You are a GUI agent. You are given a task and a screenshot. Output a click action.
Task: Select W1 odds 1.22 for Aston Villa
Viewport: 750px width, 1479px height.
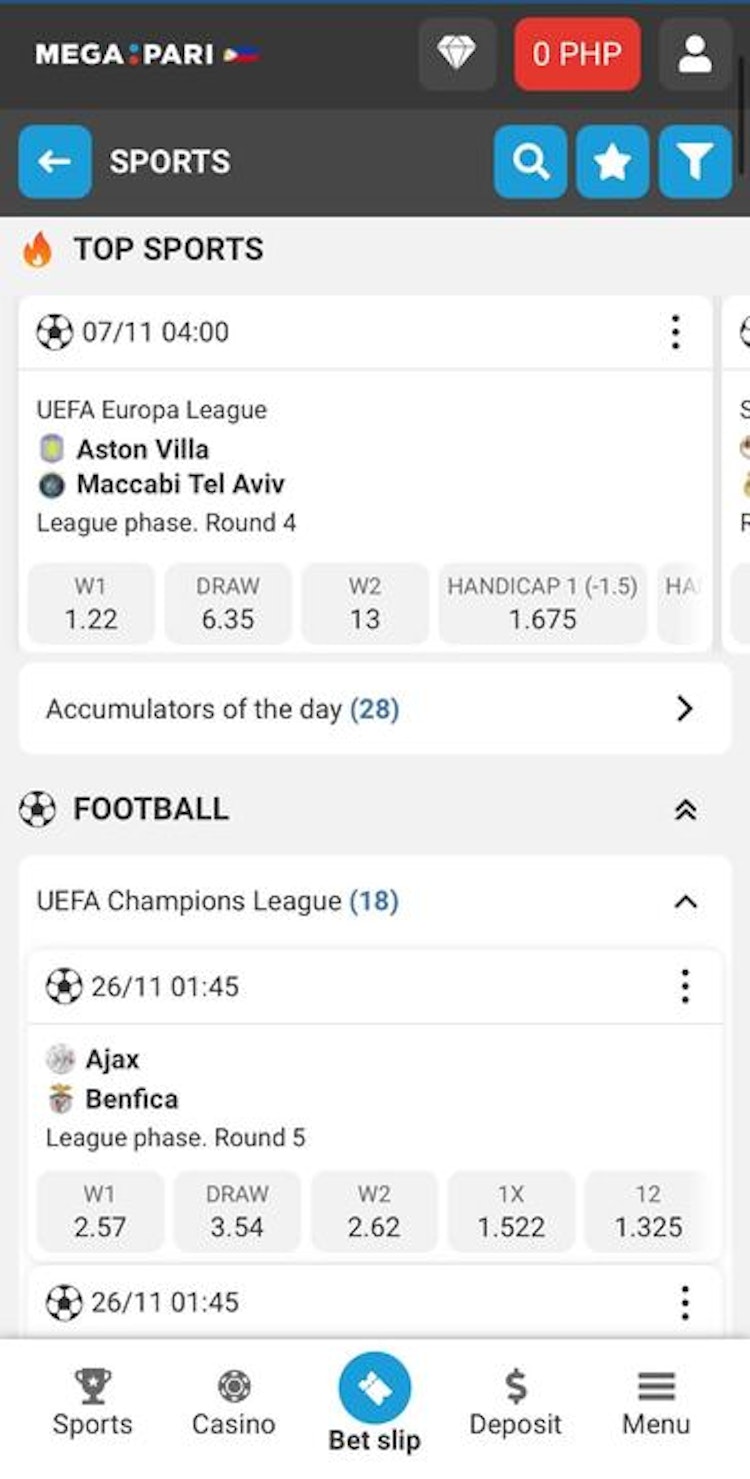coord(91,604)
